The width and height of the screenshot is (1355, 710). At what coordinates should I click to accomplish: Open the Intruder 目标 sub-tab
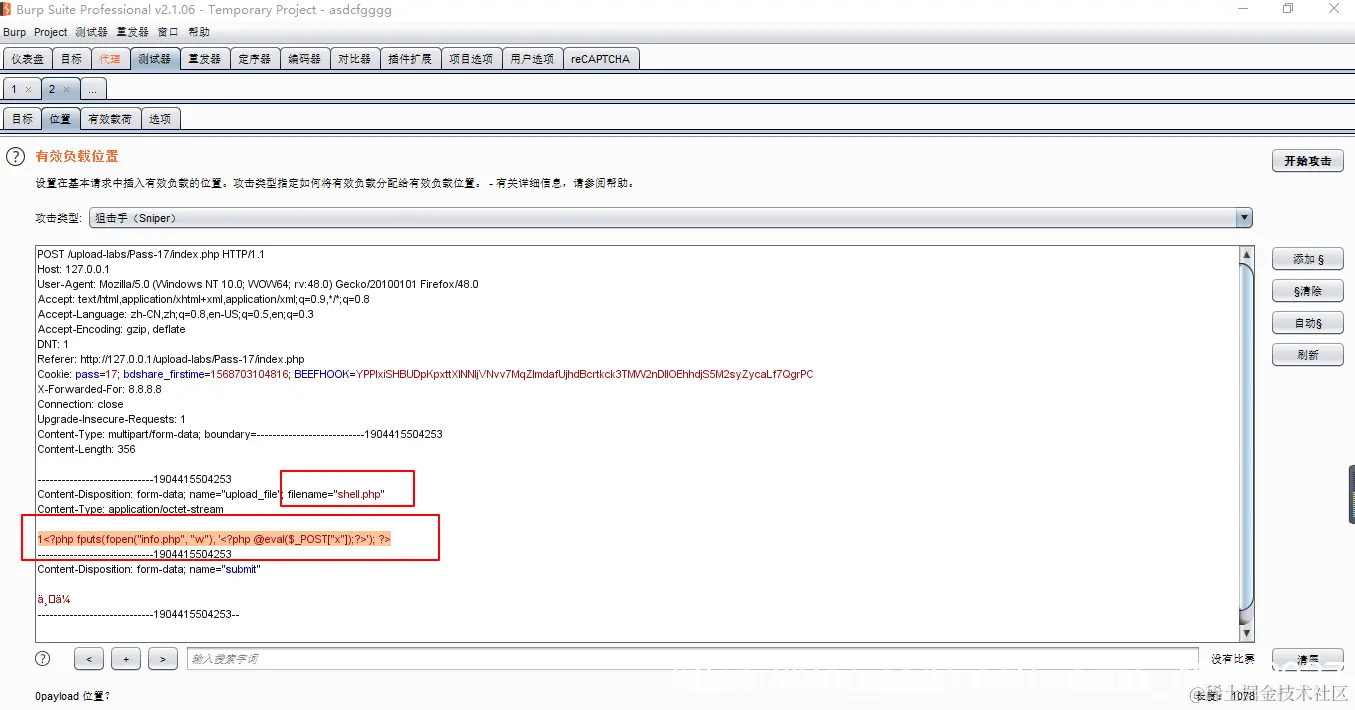[x=22, y=119]
